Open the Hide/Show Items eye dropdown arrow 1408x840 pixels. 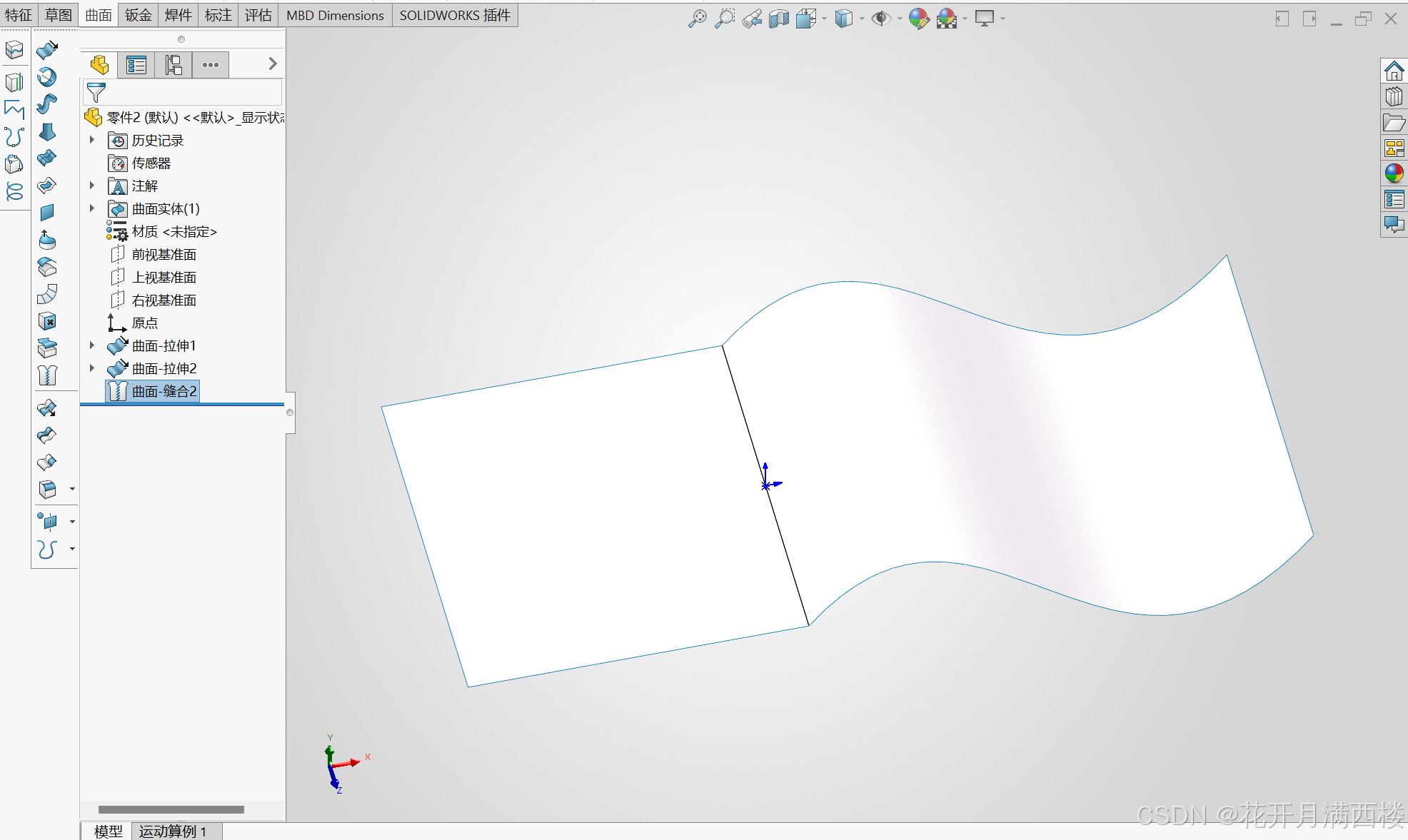pos(899,19)
